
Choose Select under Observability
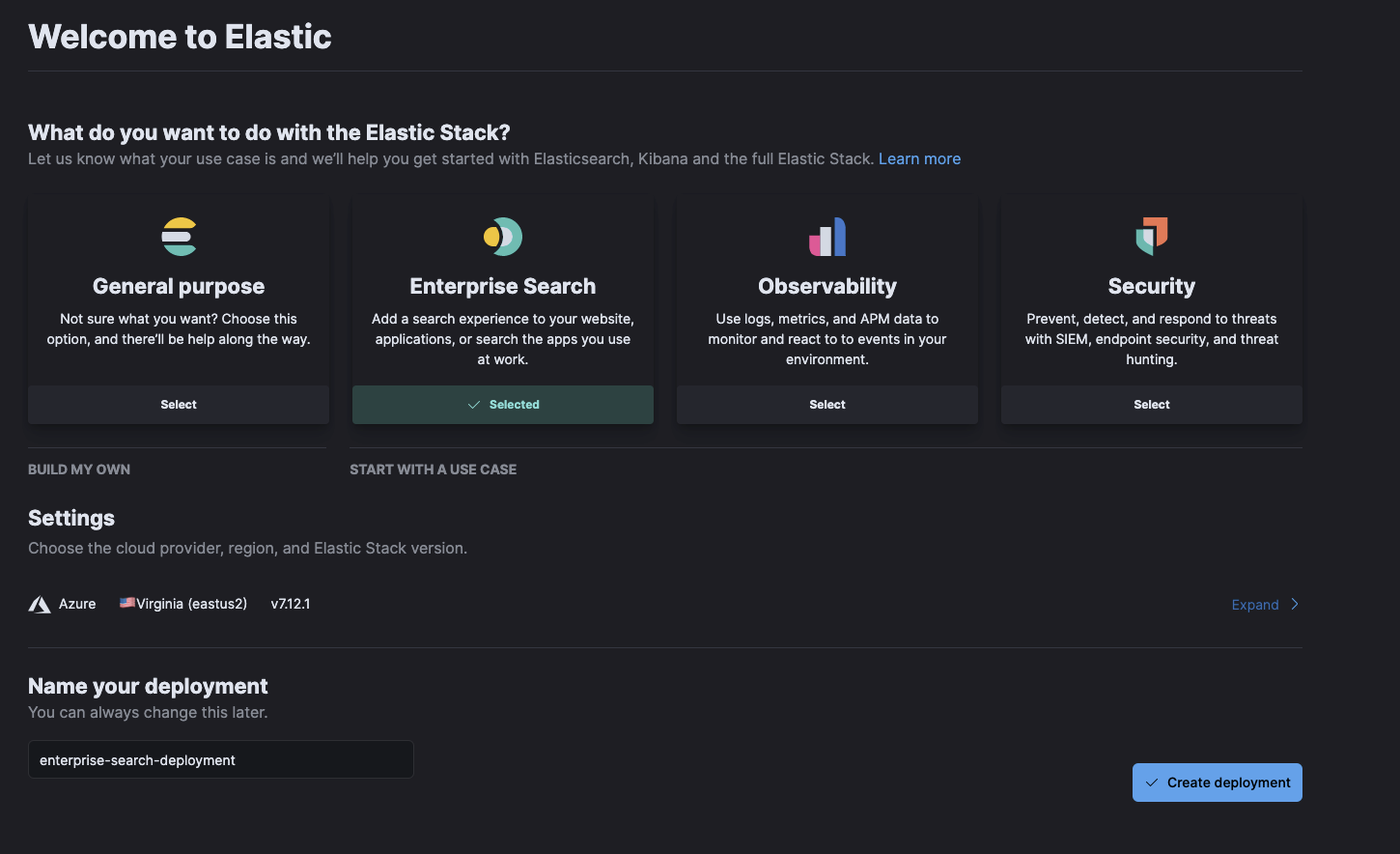click(827, 405)
